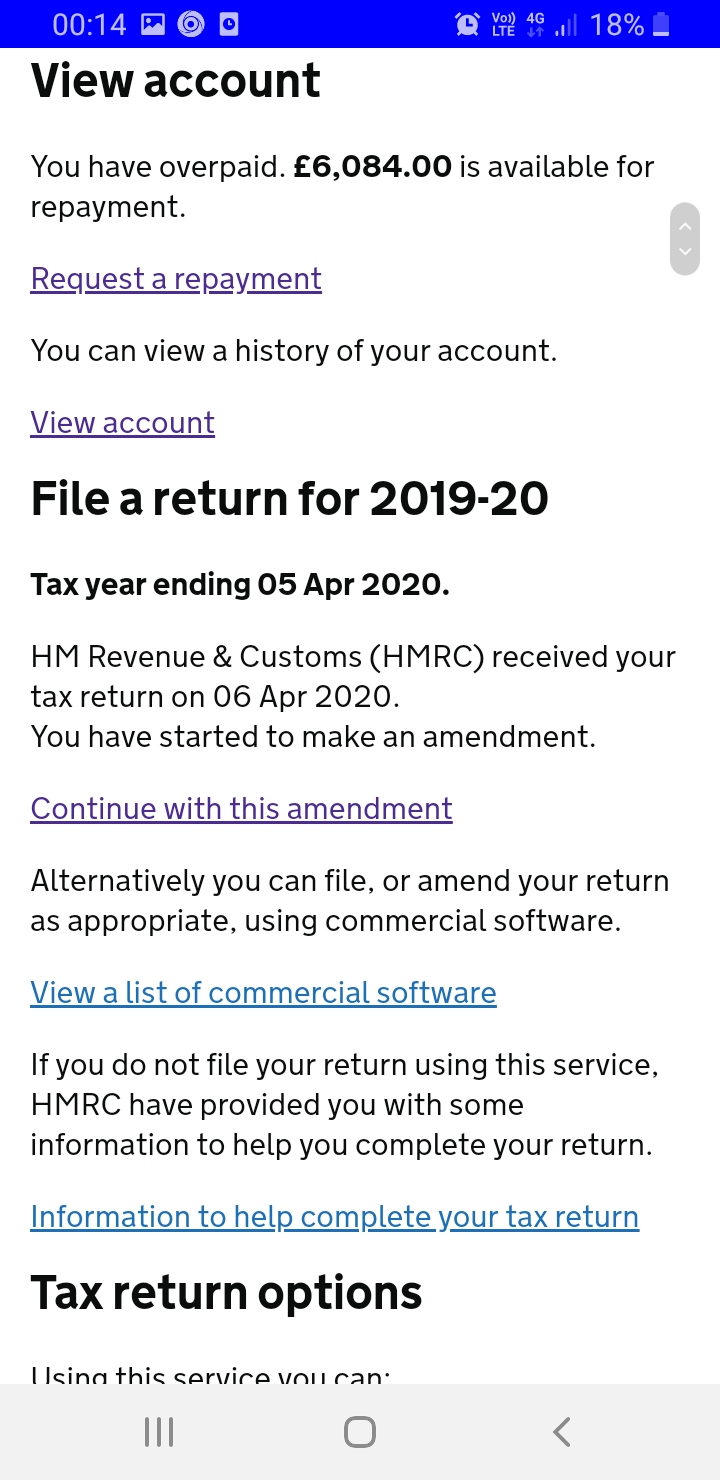Tap the 18% battery percentage text

pos(617,24)
